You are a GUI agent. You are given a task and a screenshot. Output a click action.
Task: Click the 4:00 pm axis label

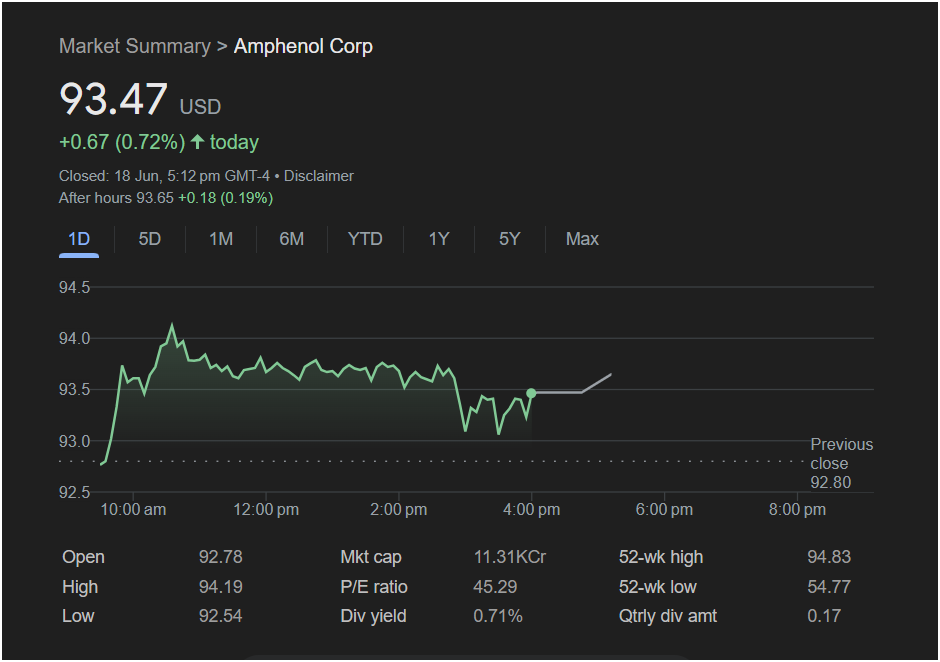(531, 510)
